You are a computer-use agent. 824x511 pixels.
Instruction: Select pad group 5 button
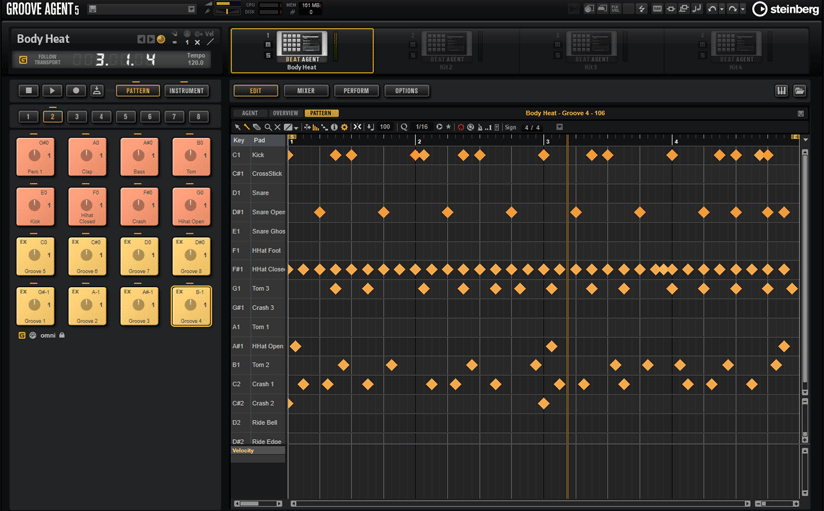click(x=126, y=117)
